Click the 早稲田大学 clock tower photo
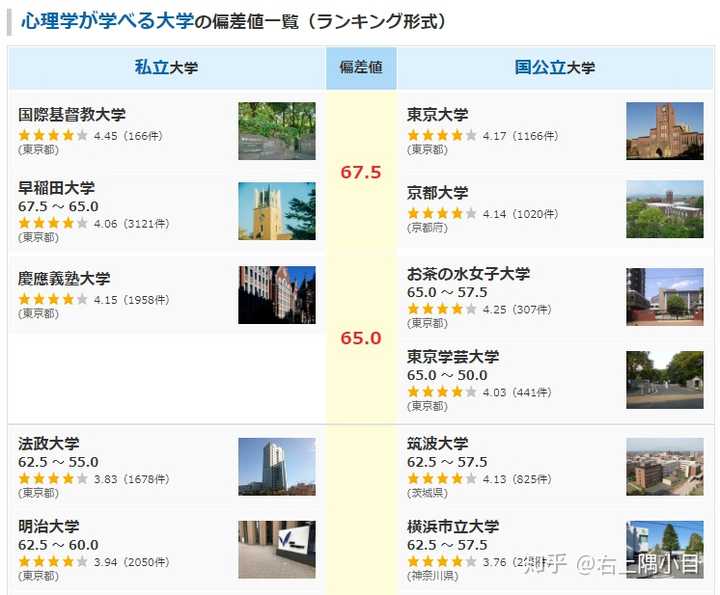 click(277, 211)
